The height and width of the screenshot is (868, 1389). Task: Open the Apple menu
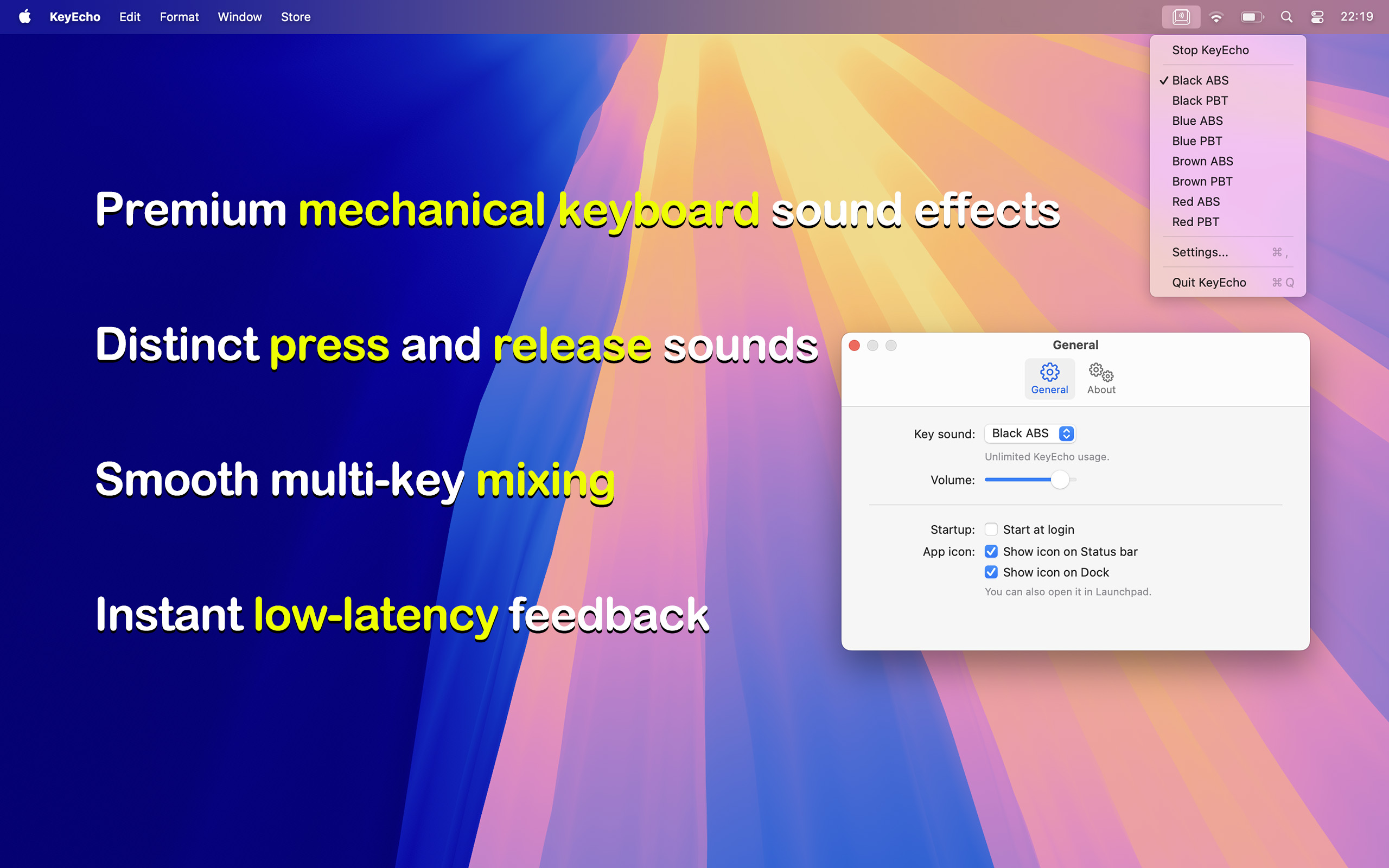pos(24,17)
